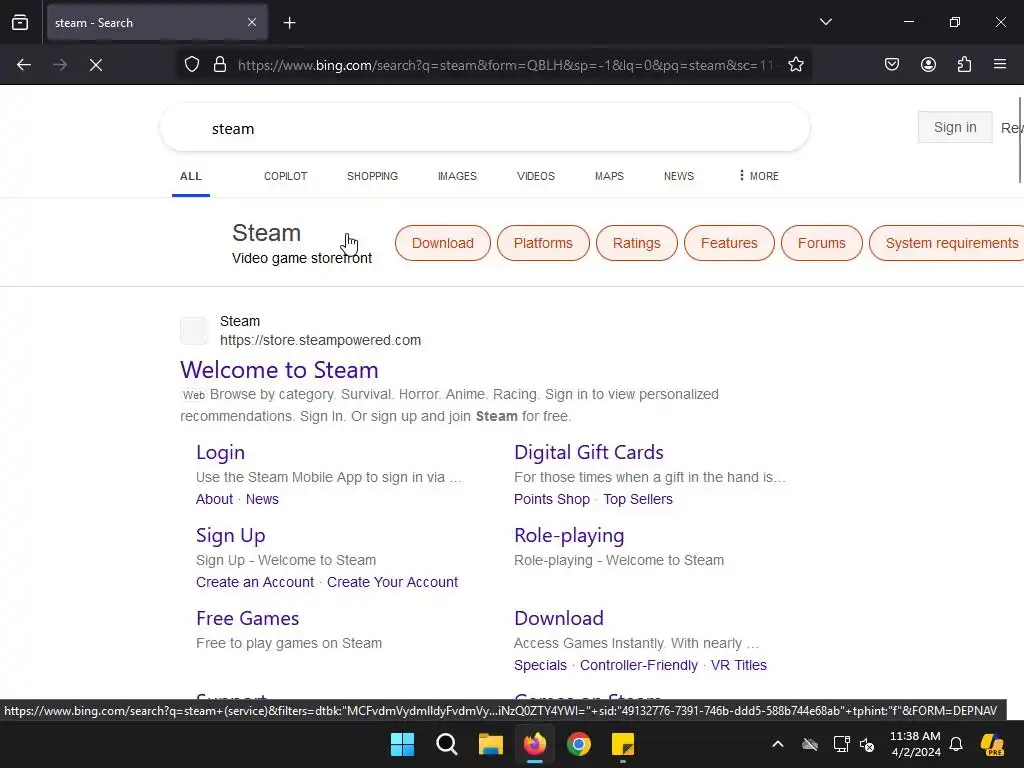Viewport: 1024px width, 768px height.
Task: Open the Create Your Account link
Action: (x=392, y=582)
